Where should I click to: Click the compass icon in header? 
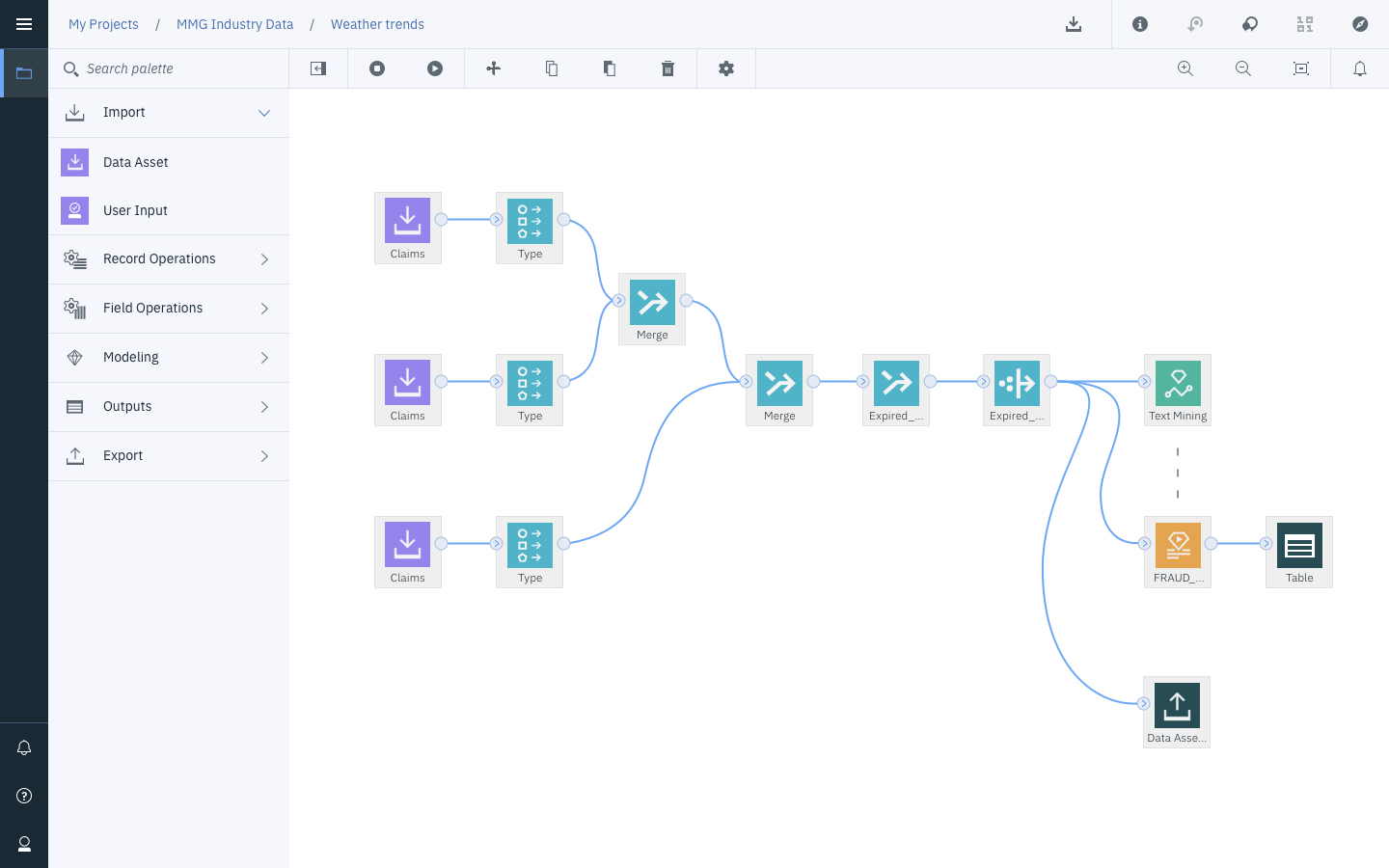click(1360, 24)
